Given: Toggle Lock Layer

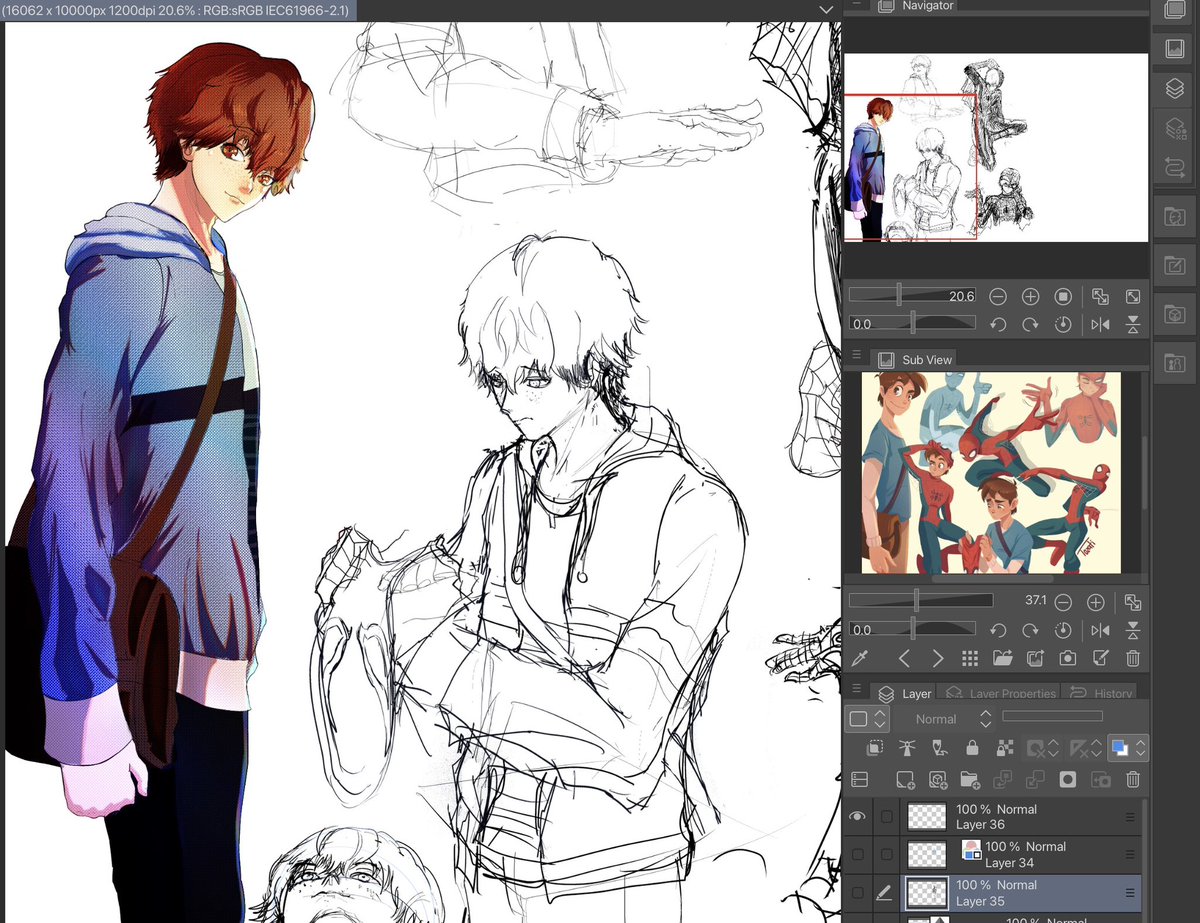Looking at the screenshot, I should click(971, 748).
